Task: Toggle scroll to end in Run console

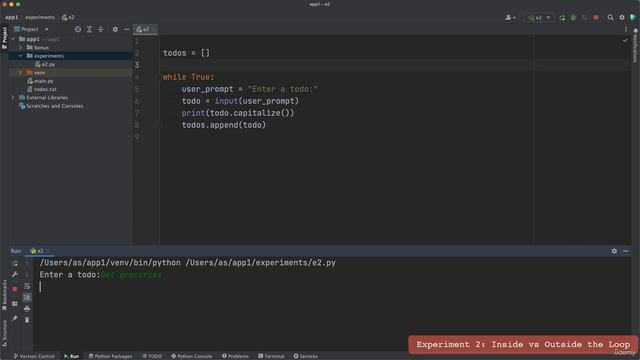Action: tap(27, 297)
